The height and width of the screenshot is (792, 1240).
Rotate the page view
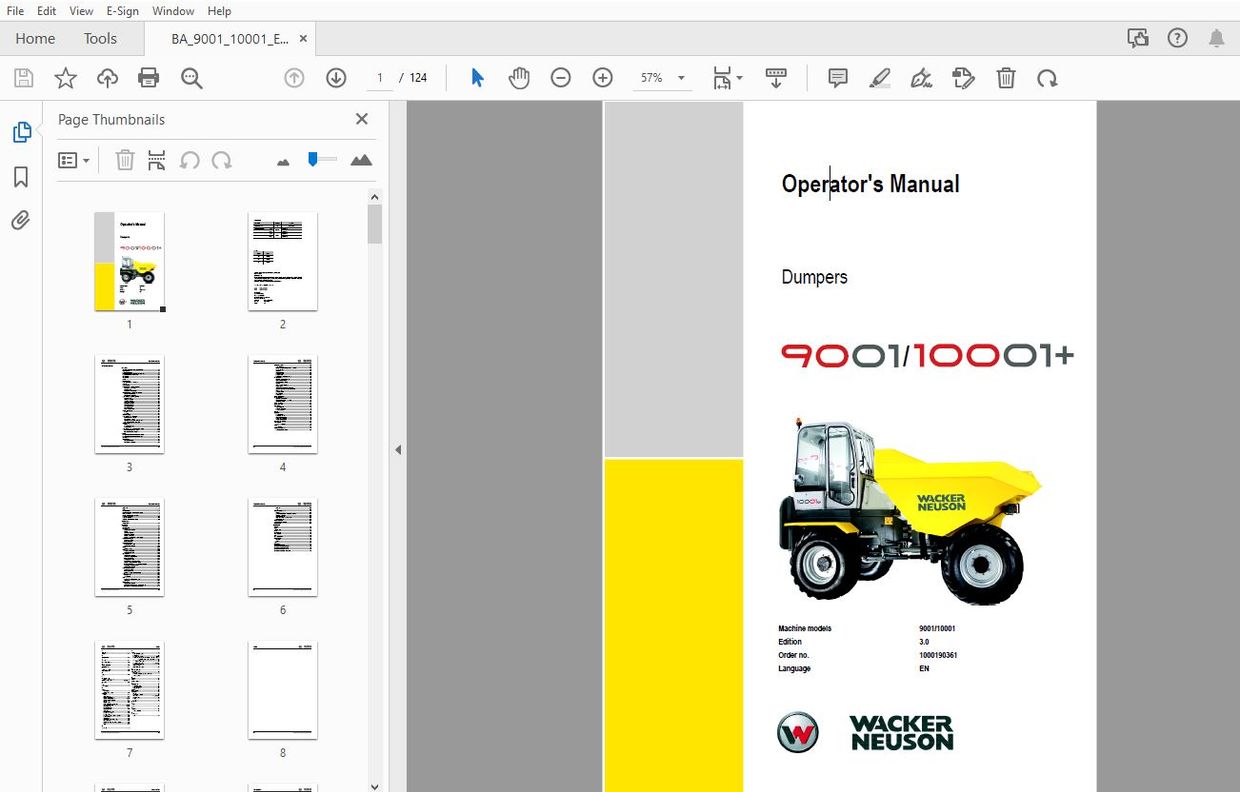[x=1047, y=77]
